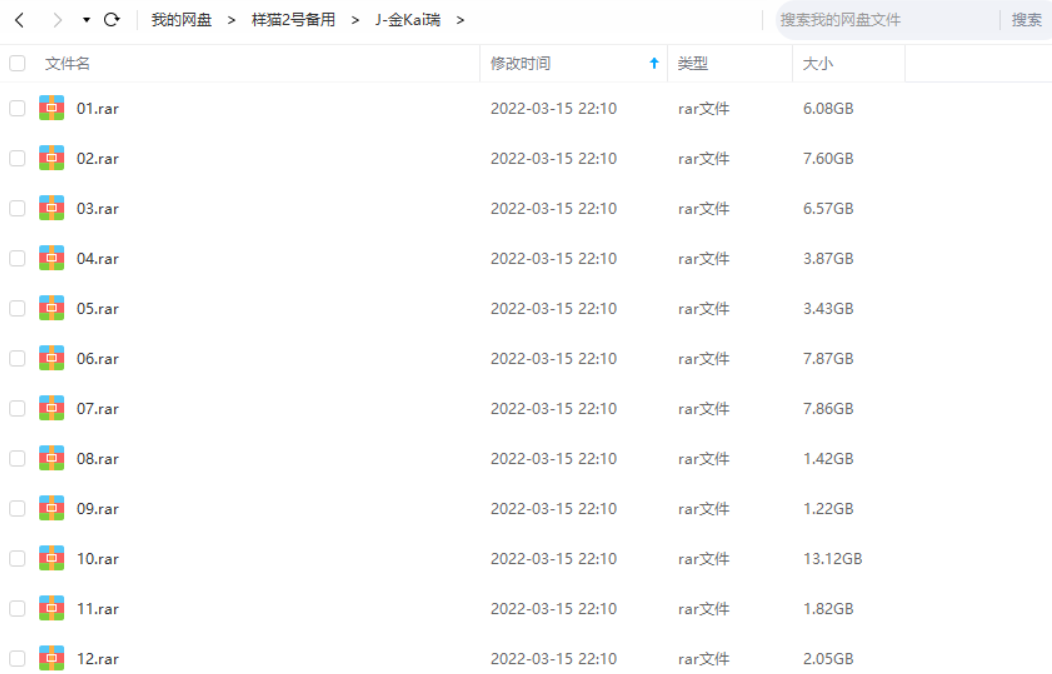This screenshot has height=674, width=1052.
Task: Click the 07.rar archive icon
Action: (x=51, y=408)
